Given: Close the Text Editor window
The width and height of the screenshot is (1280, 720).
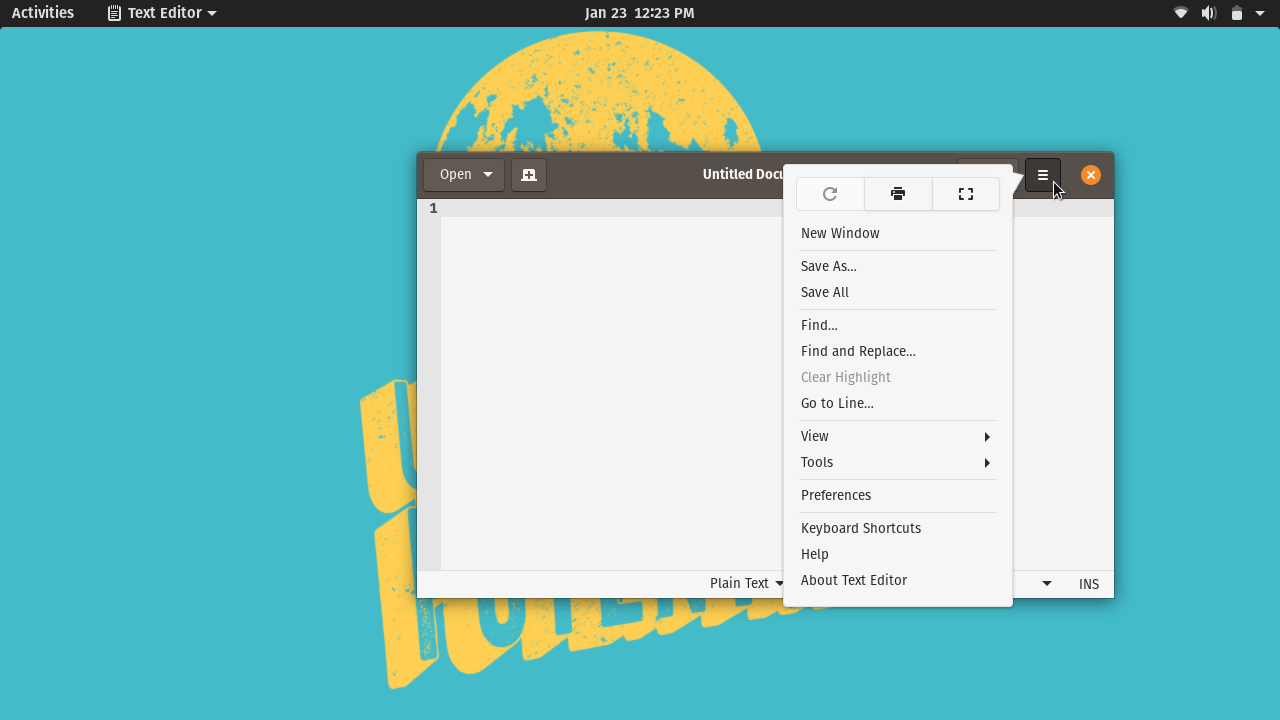Looking at the screenshot, I should pyautogui.click(x=1091, y=175).
